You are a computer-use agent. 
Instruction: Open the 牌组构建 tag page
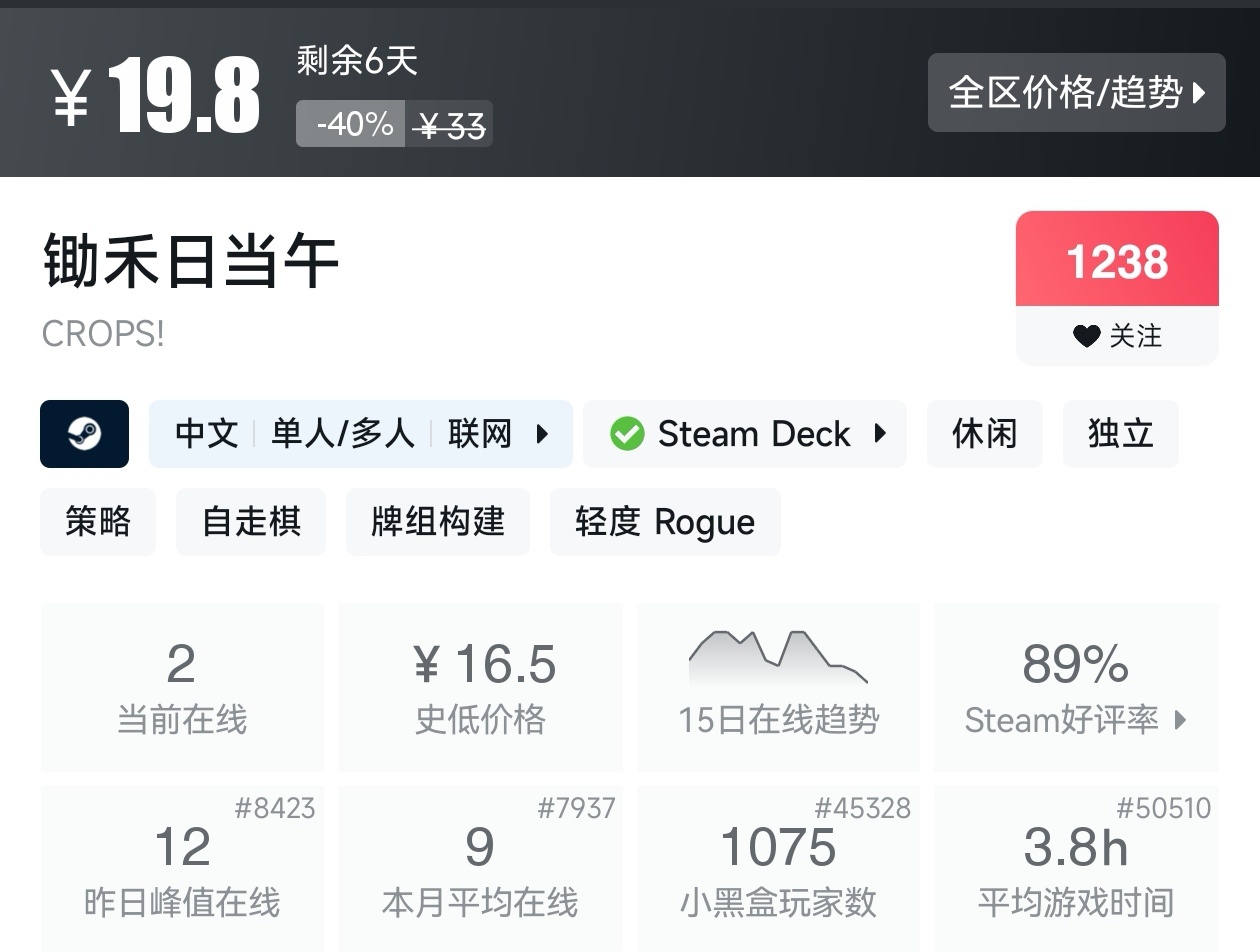click(x=437, y=521)
